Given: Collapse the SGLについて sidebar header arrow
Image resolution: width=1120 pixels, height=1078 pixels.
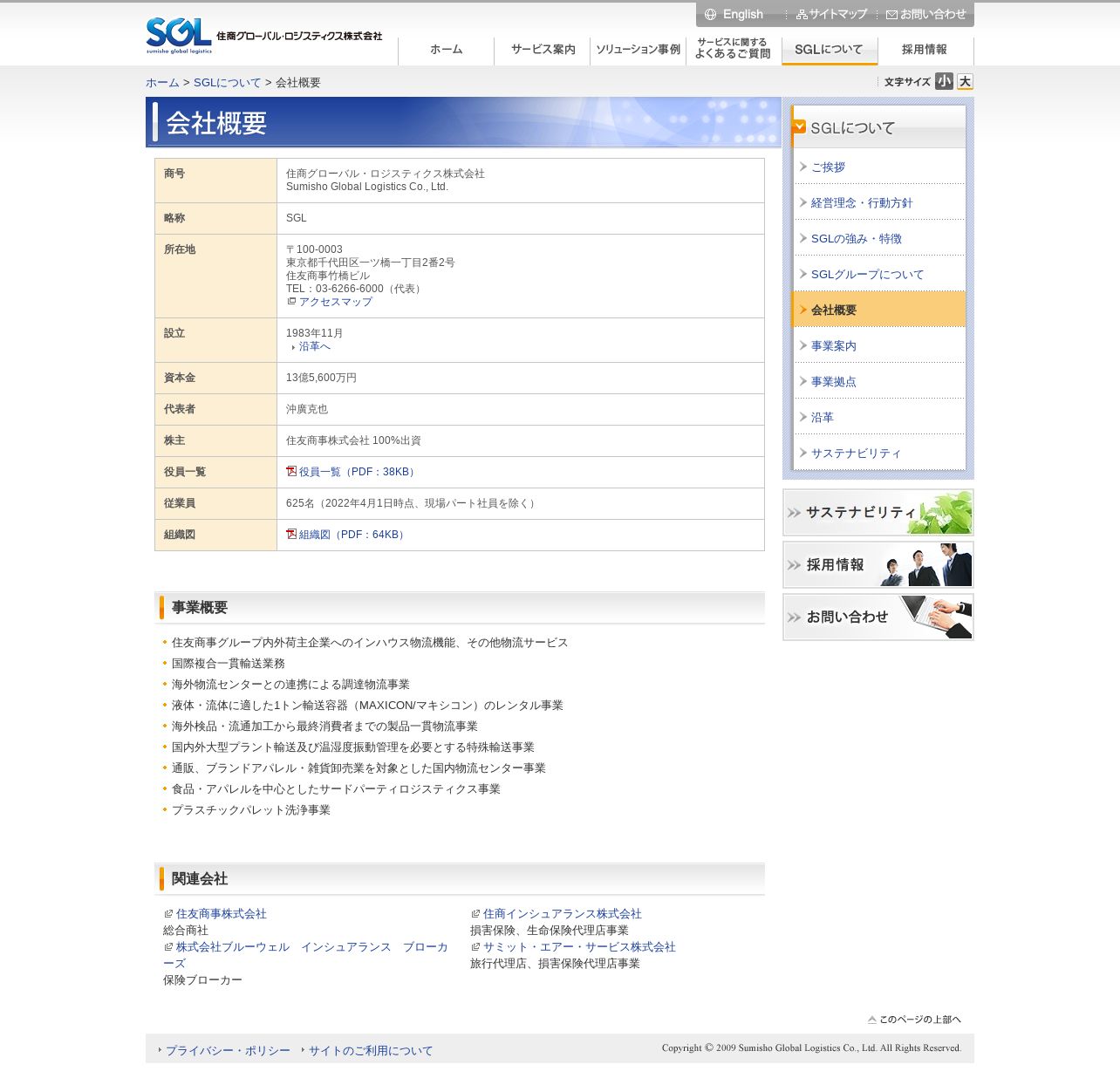Looking at the screenshot, I should pyautogui.click(x=799, y=126).
